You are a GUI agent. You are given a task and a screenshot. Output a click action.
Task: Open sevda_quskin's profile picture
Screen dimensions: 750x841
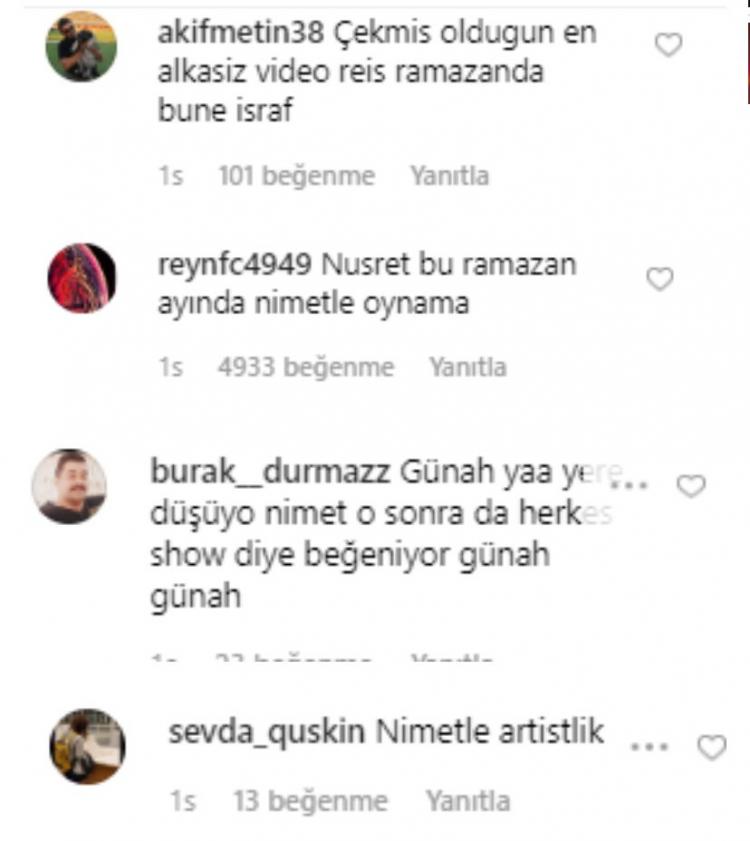pos(87,747)
